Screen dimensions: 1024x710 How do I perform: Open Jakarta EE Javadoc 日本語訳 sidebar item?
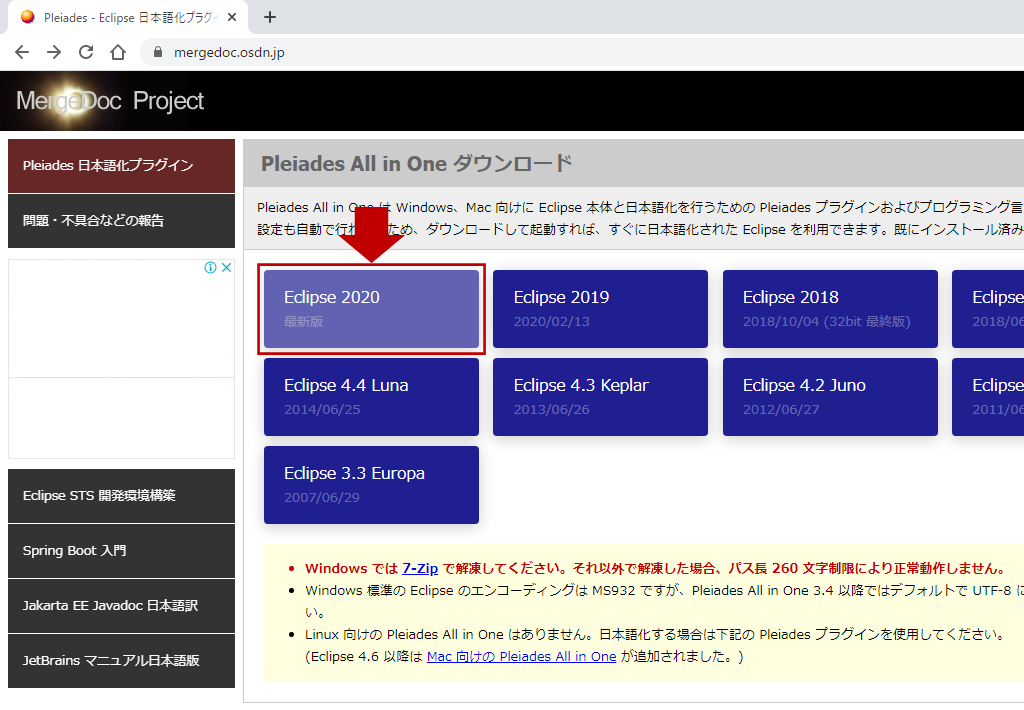pyautogui.click(x=121, y=605)
